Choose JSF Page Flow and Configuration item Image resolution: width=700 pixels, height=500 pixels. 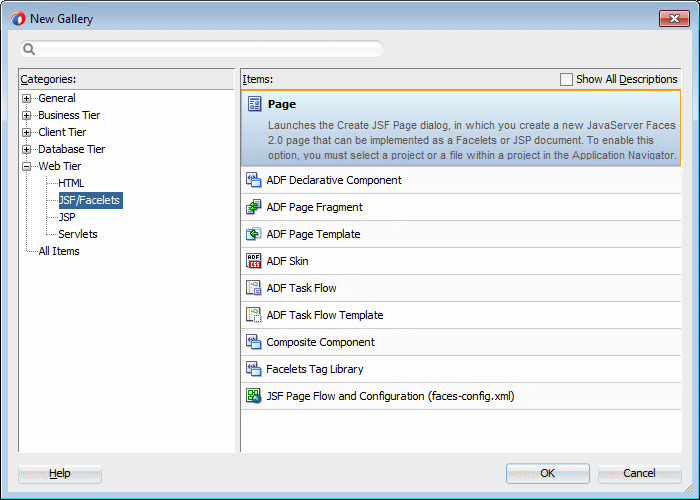tap(461, 396)
